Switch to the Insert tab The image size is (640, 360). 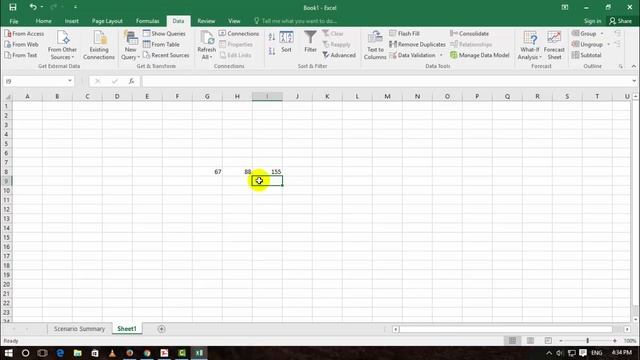(71, 21)
